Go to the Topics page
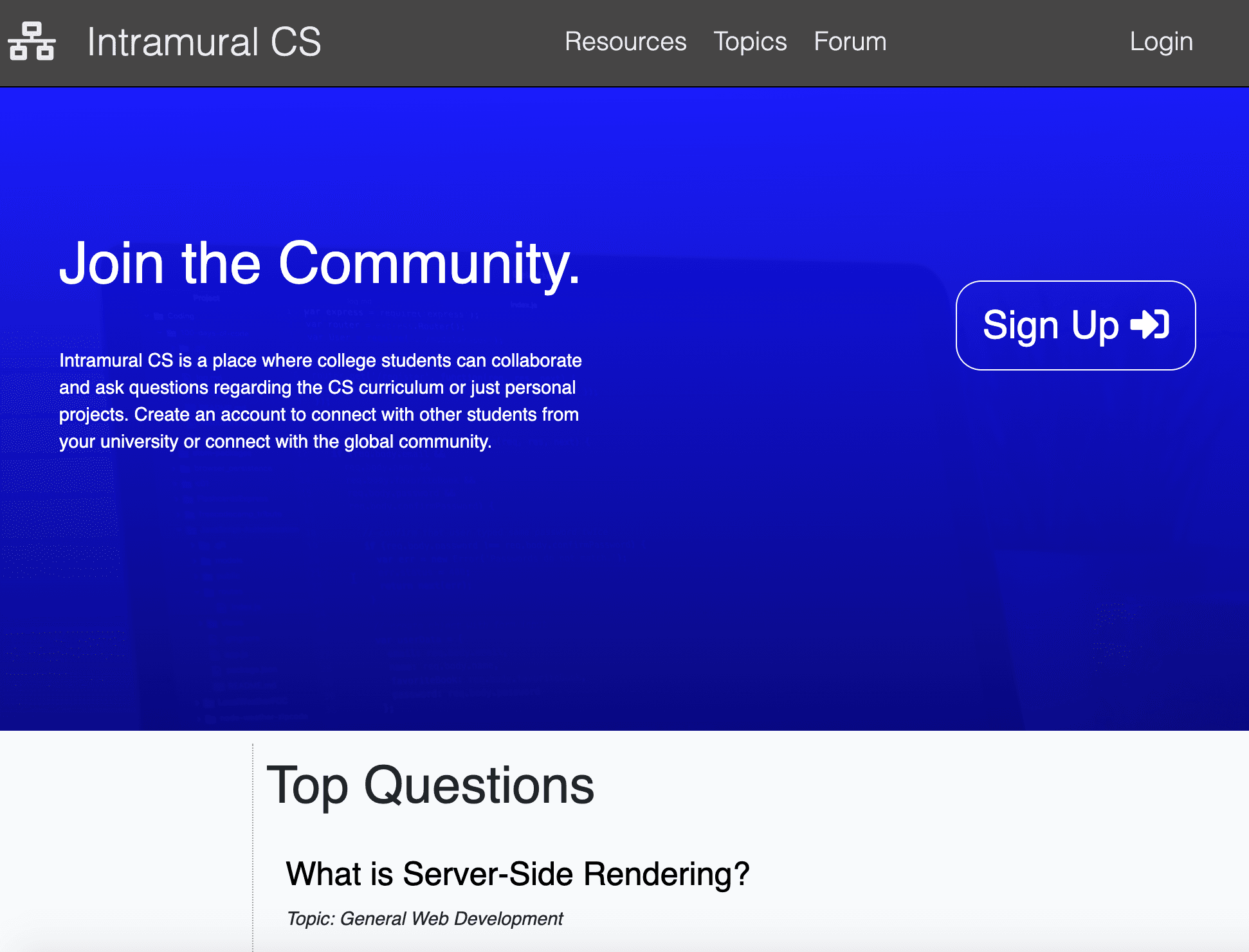This screenshot has height=952, width=1249. coord(750,42)
